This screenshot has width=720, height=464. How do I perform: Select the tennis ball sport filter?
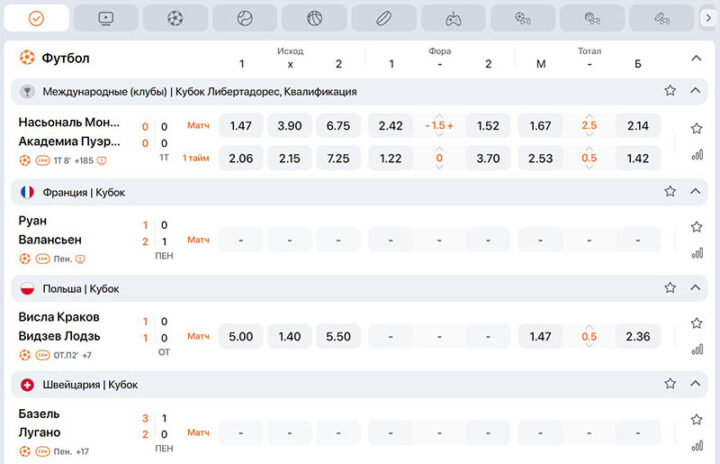245,18
